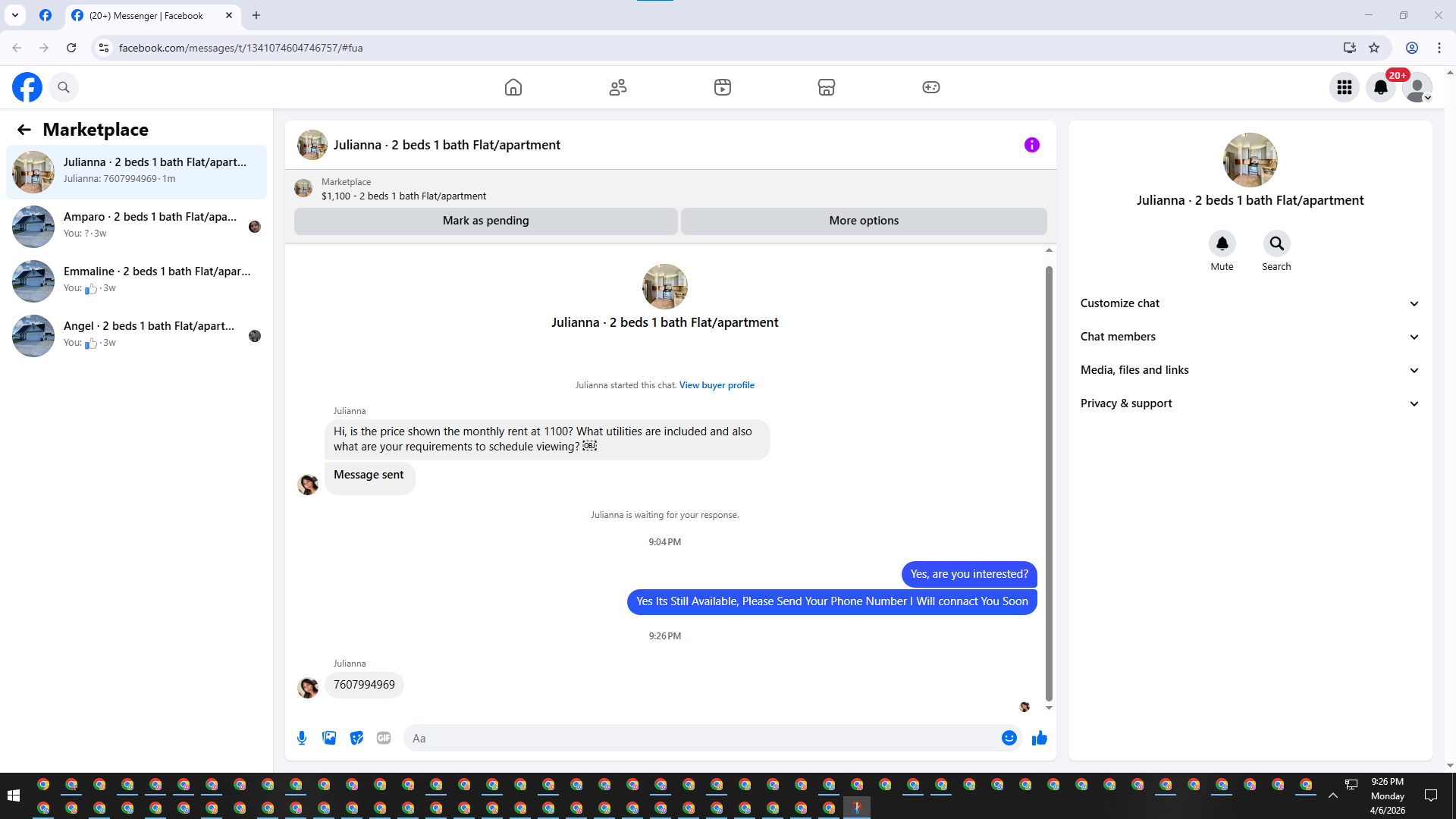Open the taskbar clock showing 9:26 PM
The width and height of the screenshot is (1456, 819).
1388,795
